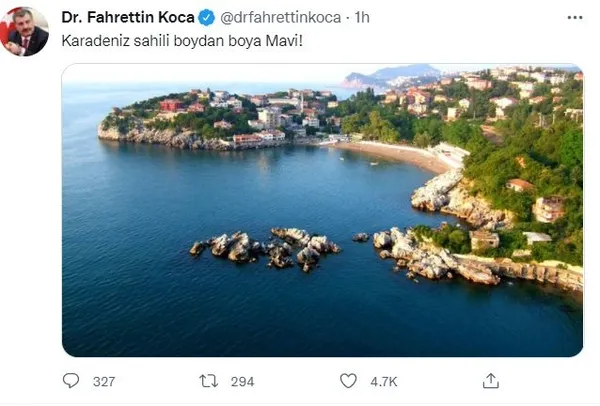Click the 327 reply count
600x406 pixels.
[104, 382]
